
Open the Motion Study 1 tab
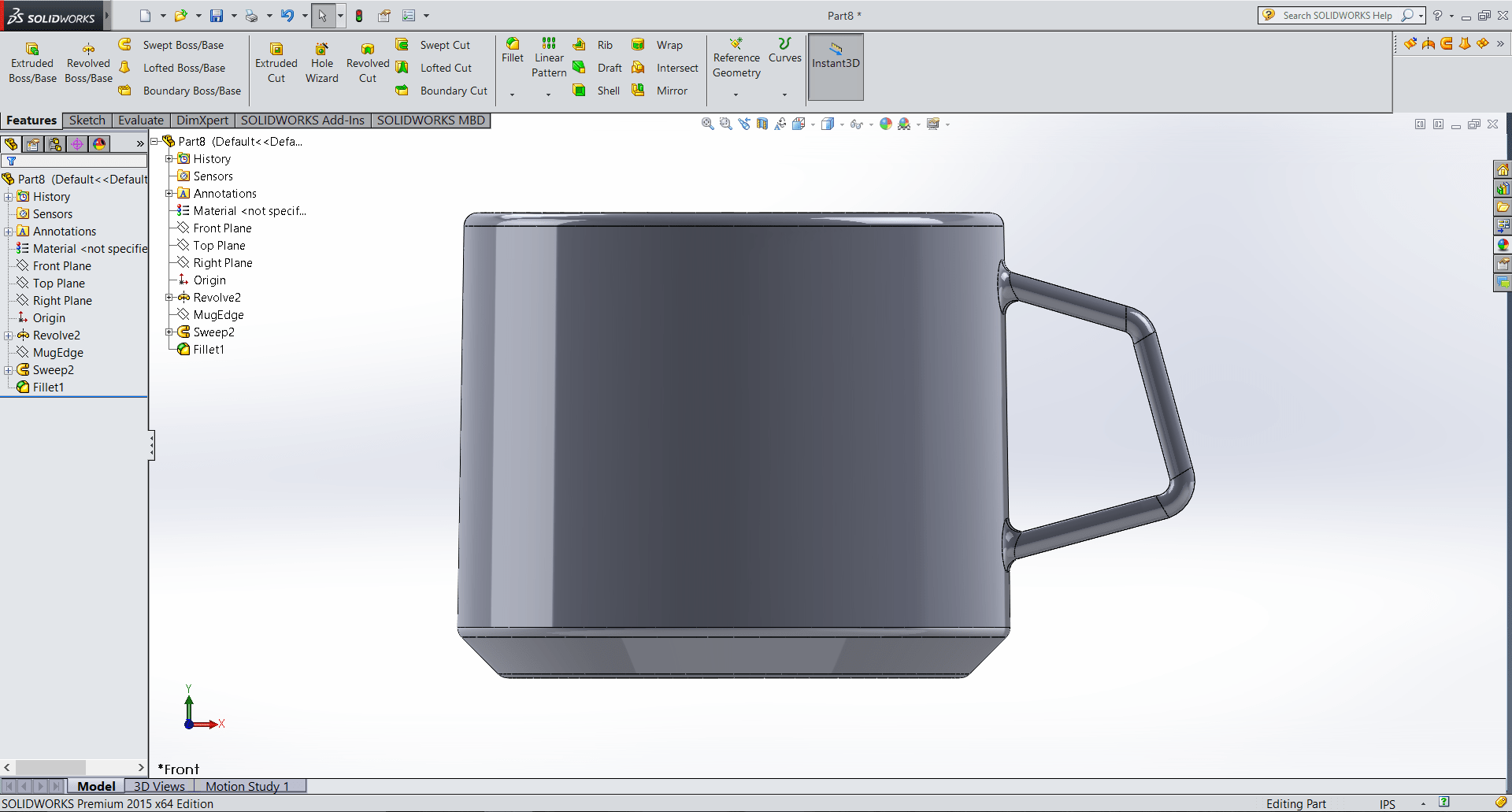[x=247, y=786]
